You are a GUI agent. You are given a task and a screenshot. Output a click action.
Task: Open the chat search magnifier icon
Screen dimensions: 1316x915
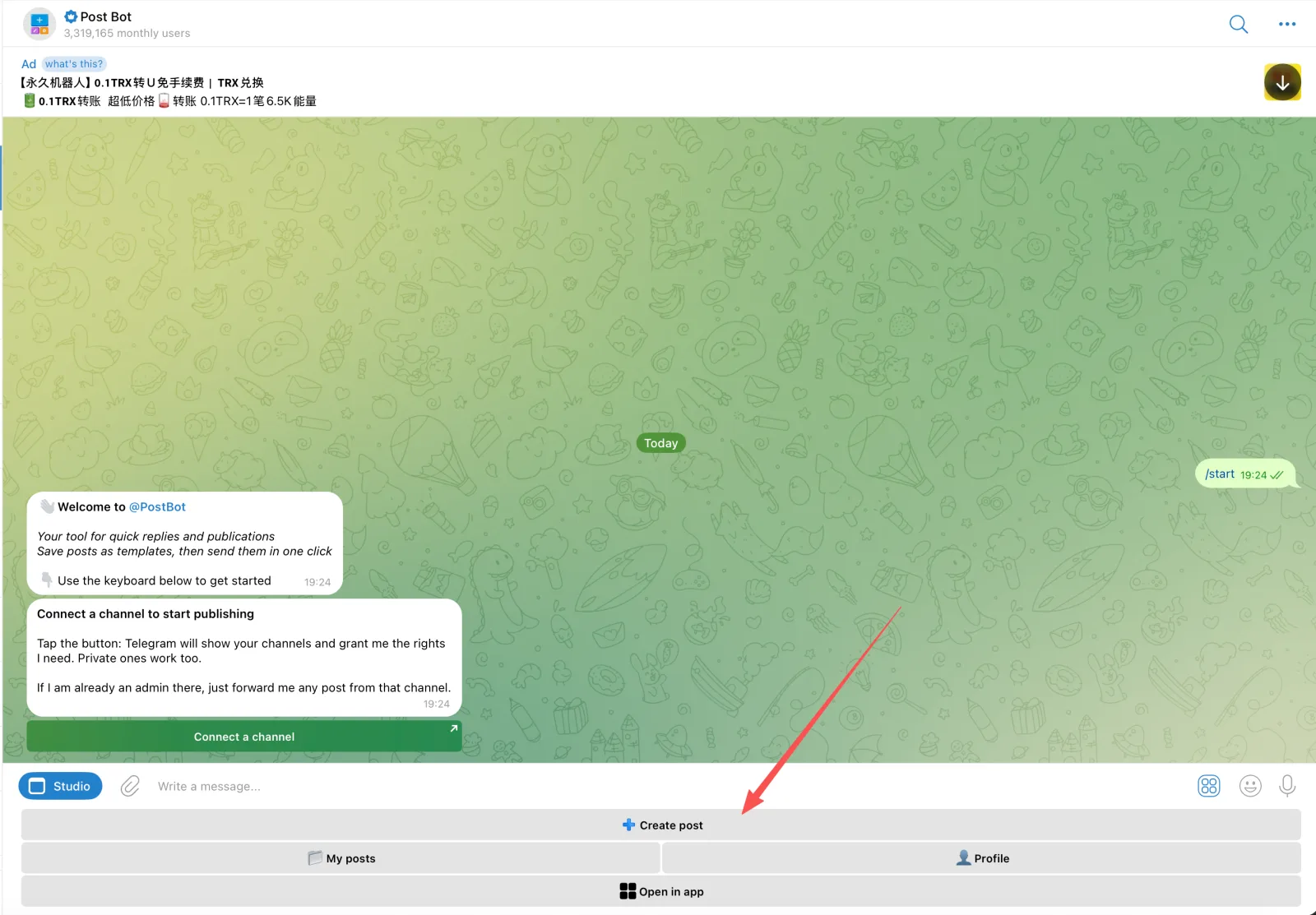pos(1238,24)
